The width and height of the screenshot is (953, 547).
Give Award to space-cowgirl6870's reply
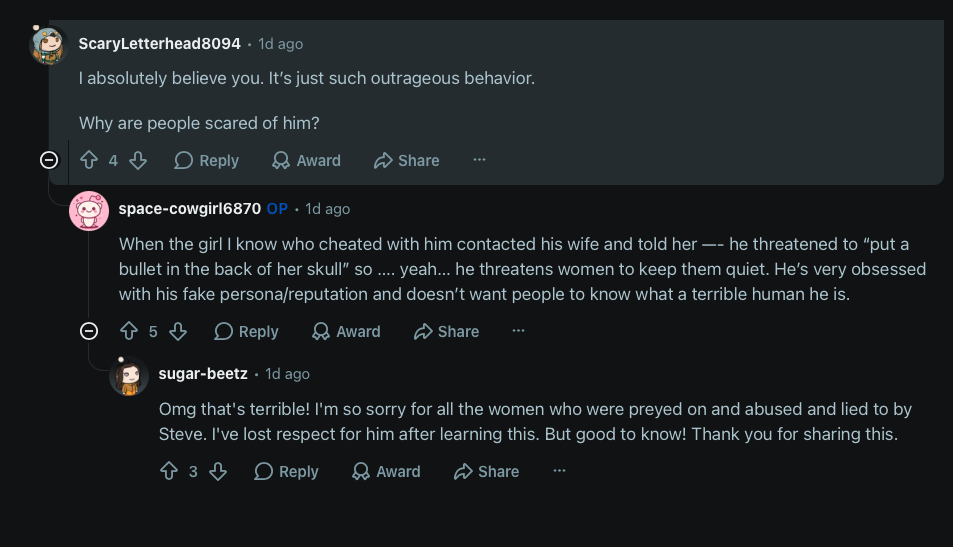click(x=346, y=331)
